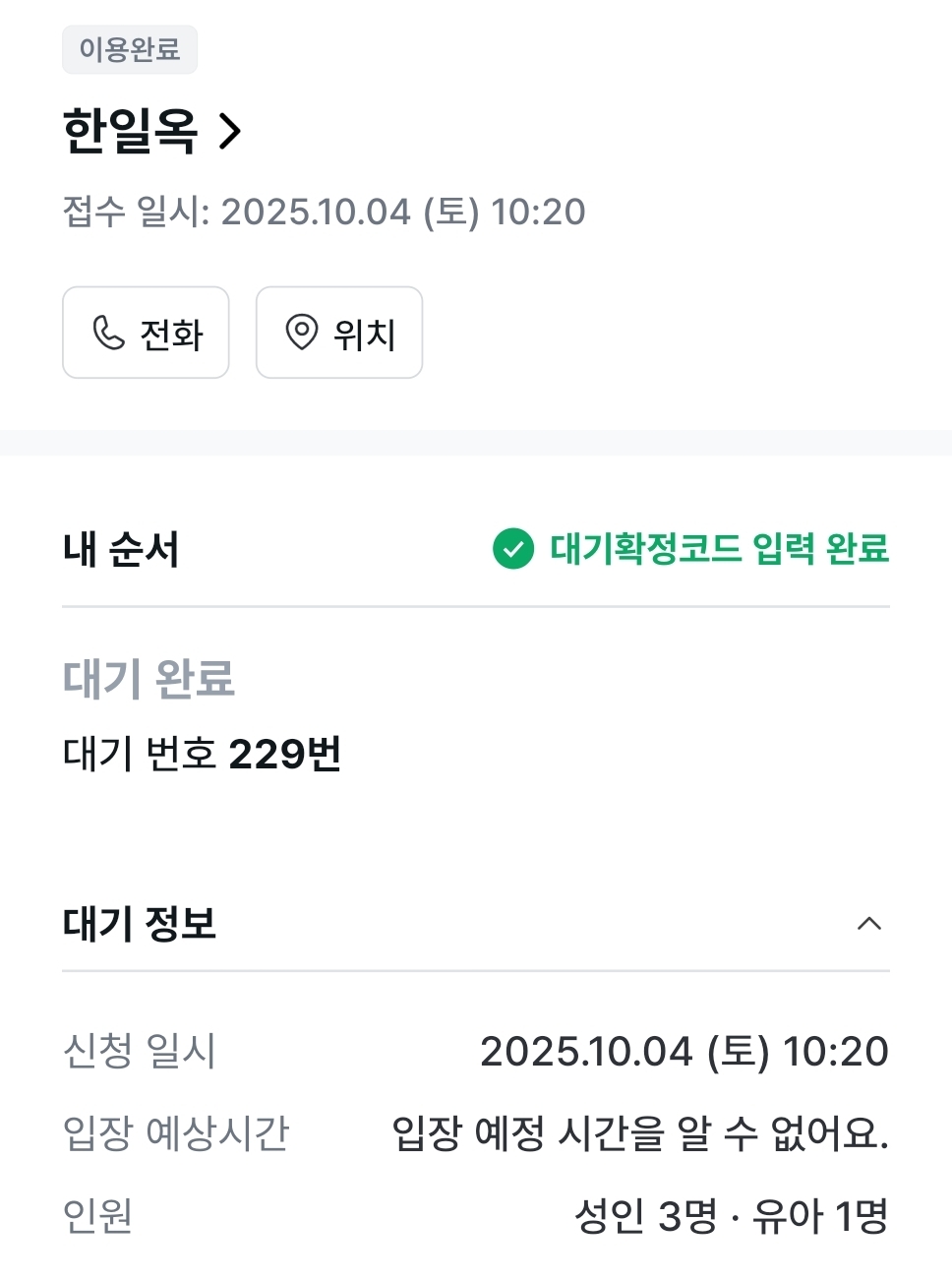Tap the 대기 정보 section header
952x1281 pixels.
tap(476, 924)
